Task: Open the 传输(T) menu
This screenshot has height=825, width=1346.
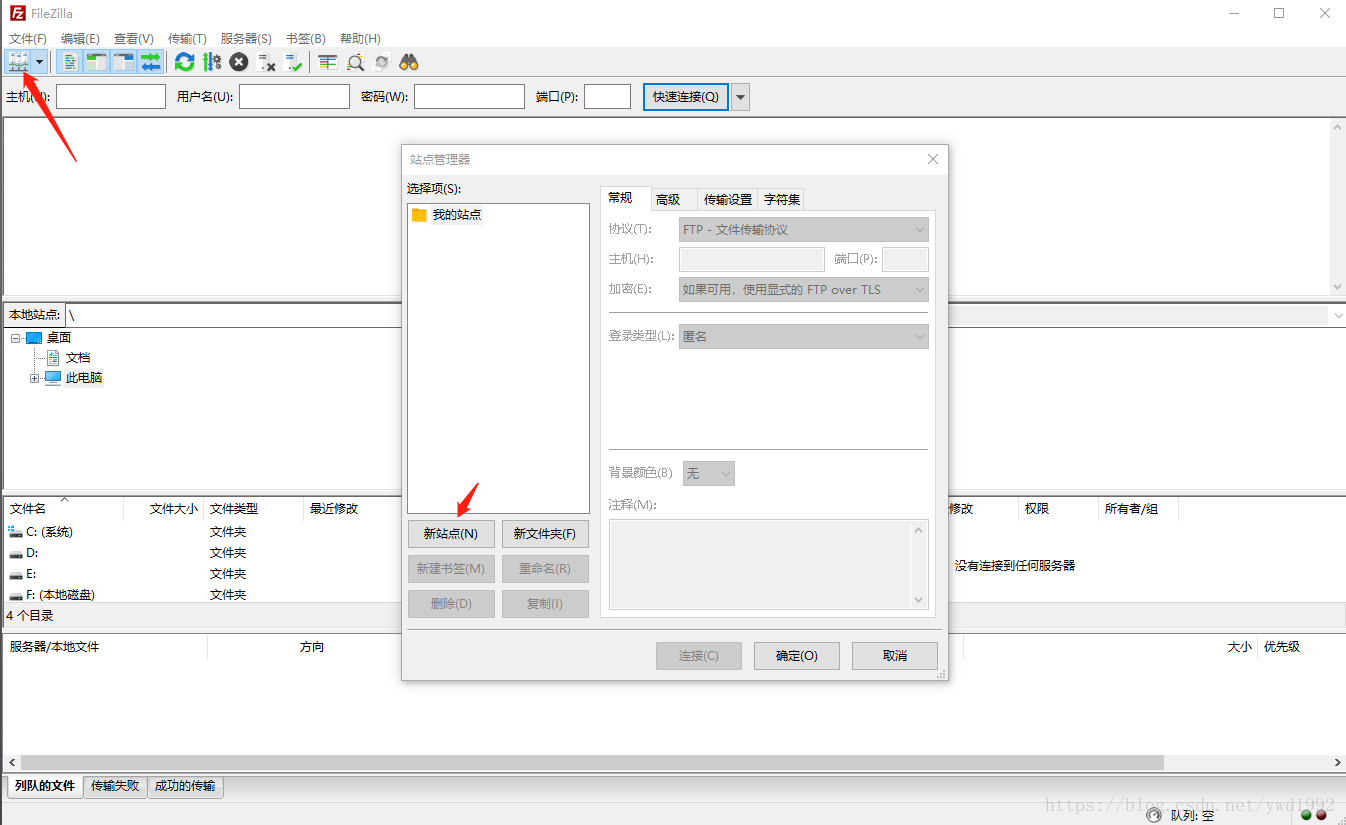Action: coord(187,38)
